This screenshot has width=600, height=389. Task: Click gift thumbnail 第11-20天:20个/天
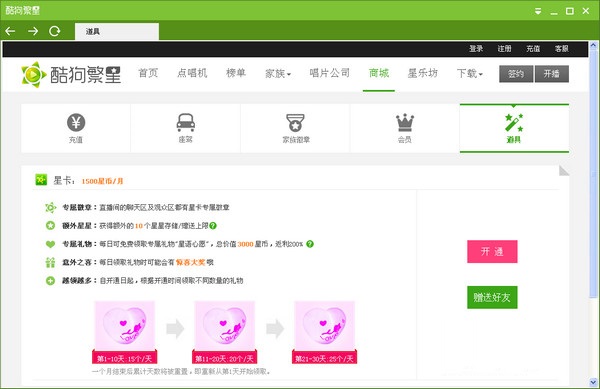(225, 332)
